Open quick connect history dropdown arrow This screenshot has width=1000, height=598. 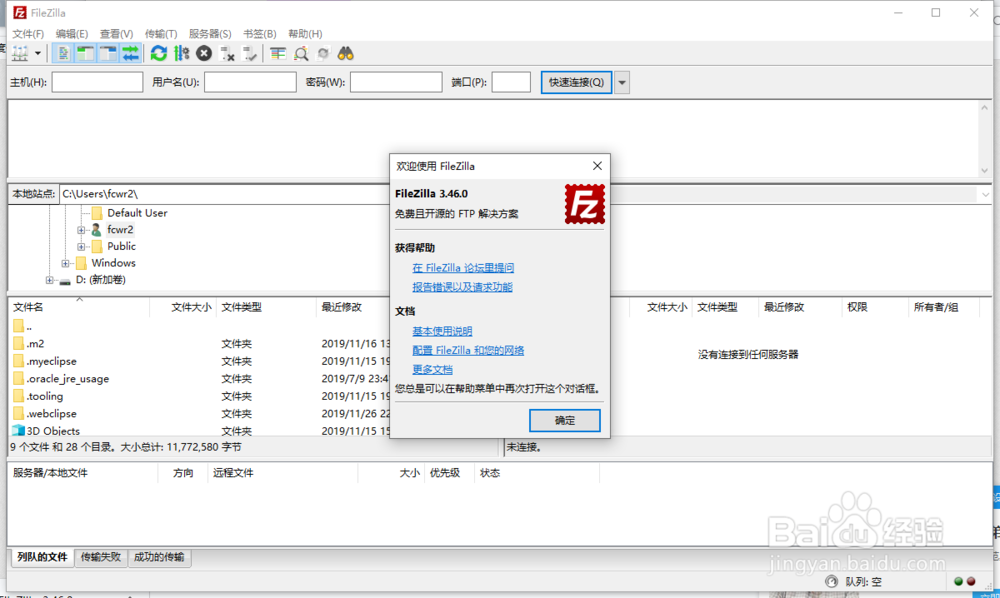(x=622, y=82)
